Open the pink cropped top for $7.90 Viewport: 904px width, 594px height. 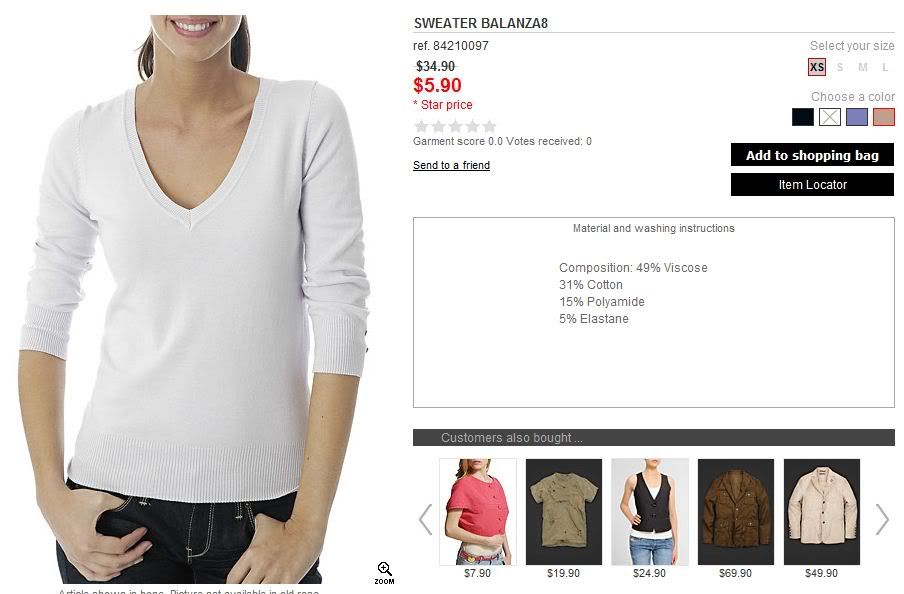[x=478, y=512]
